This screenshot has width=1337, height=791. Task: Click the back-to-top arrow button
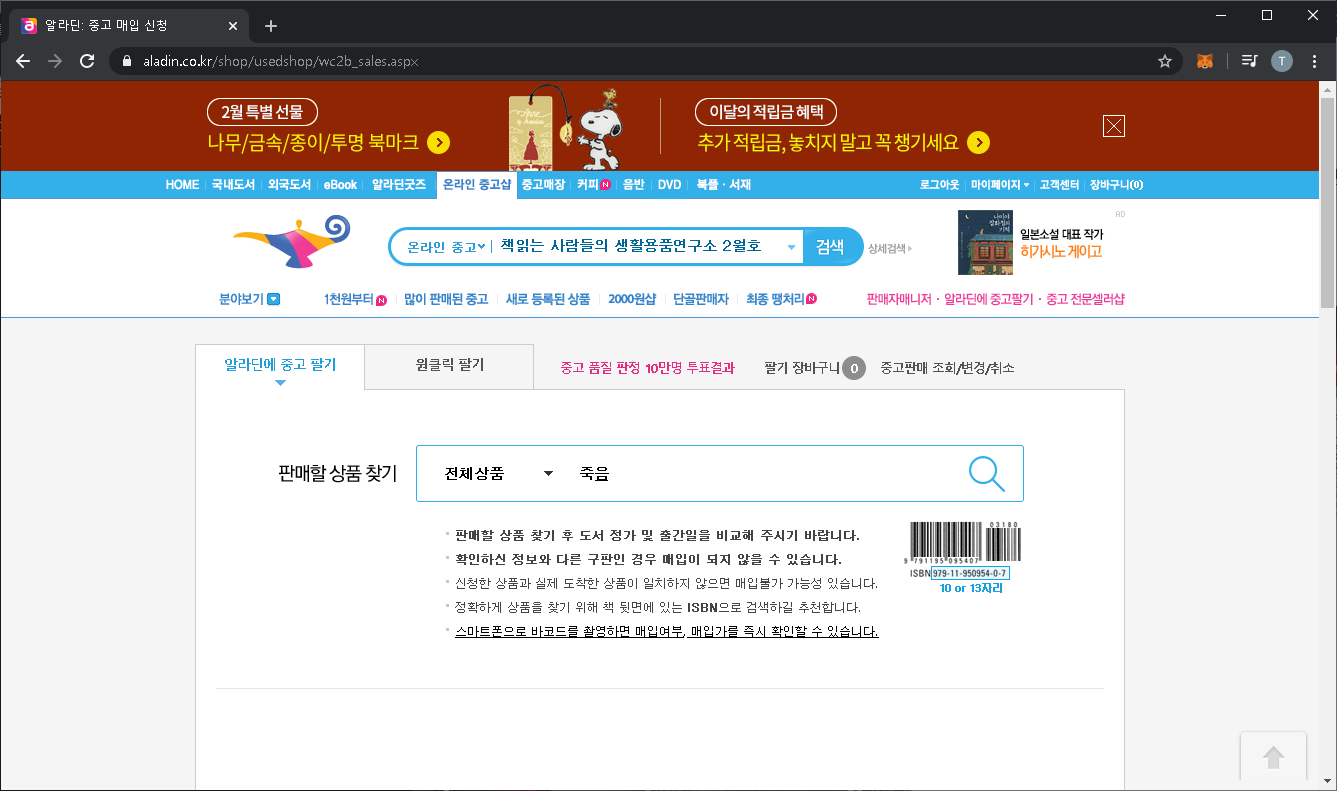pyautogui.click(x=1273, y=757)
